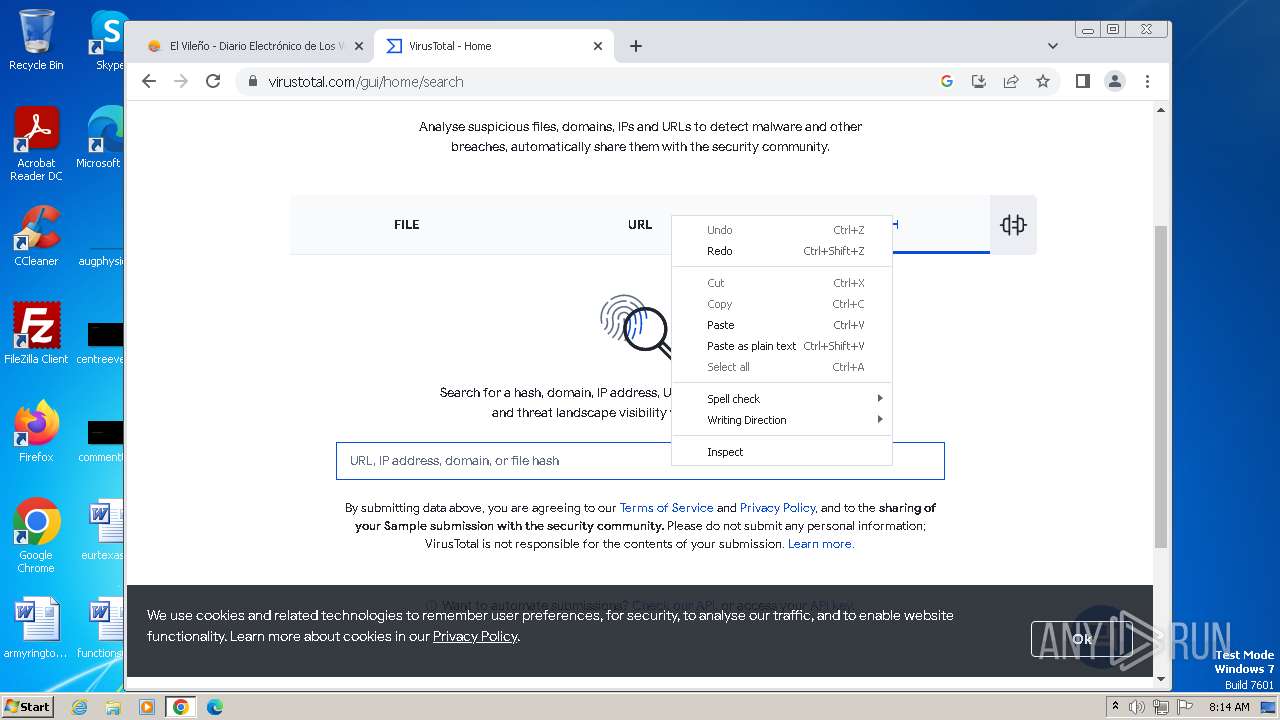This screenshot has width=1280, height=720.
Task: Open new tab with plus button
Action: [635, 46]
